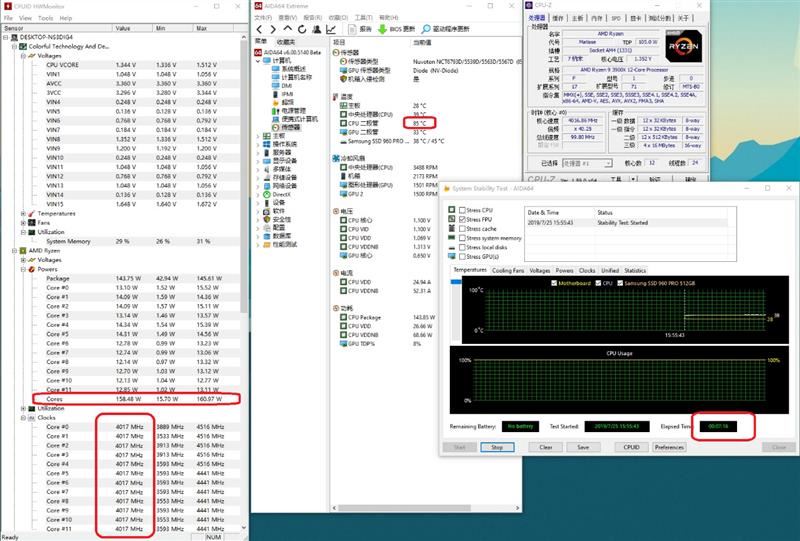Stop the stability test
The width and height of the screenshot is (800, 541).
point(497,447)
